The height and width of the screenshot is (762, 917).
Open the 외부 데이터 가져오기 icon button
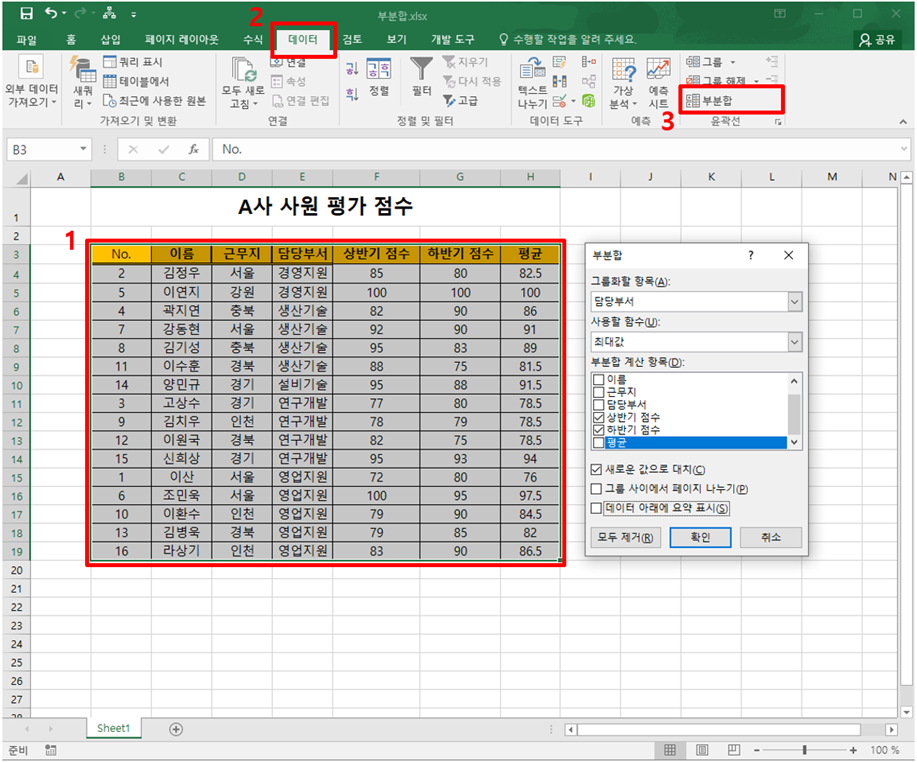click(x=31, y=67)
